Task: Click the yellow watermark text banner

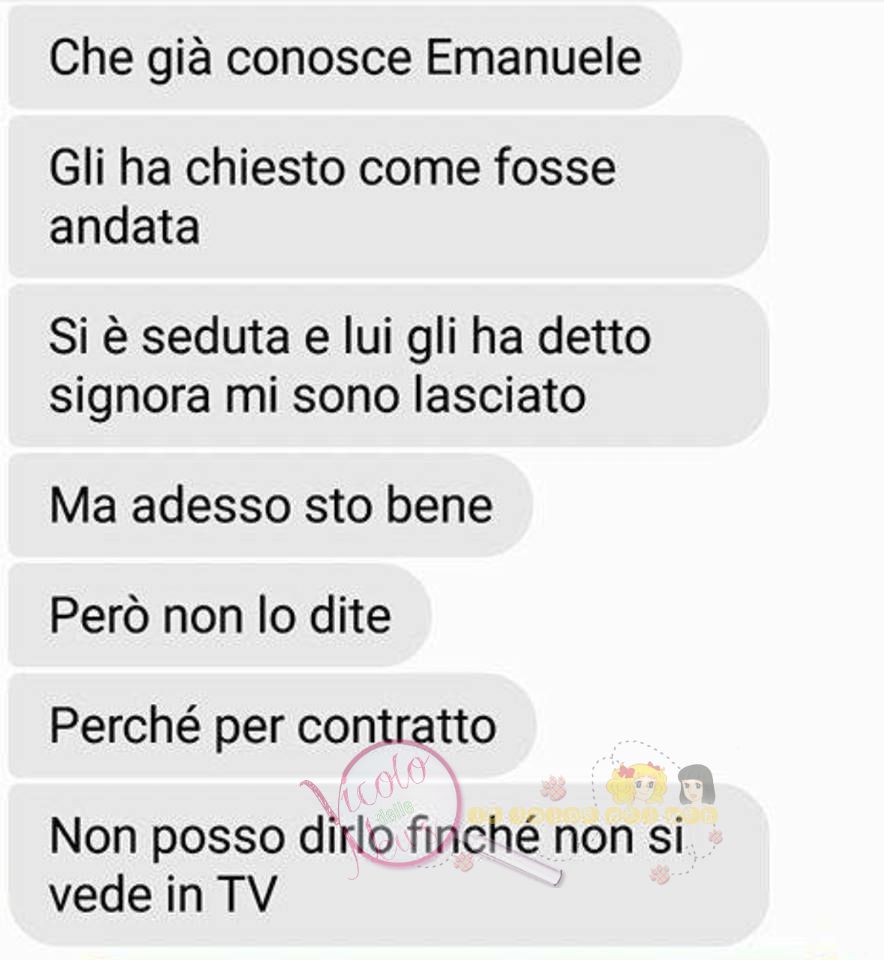Action: pos(592,816)
